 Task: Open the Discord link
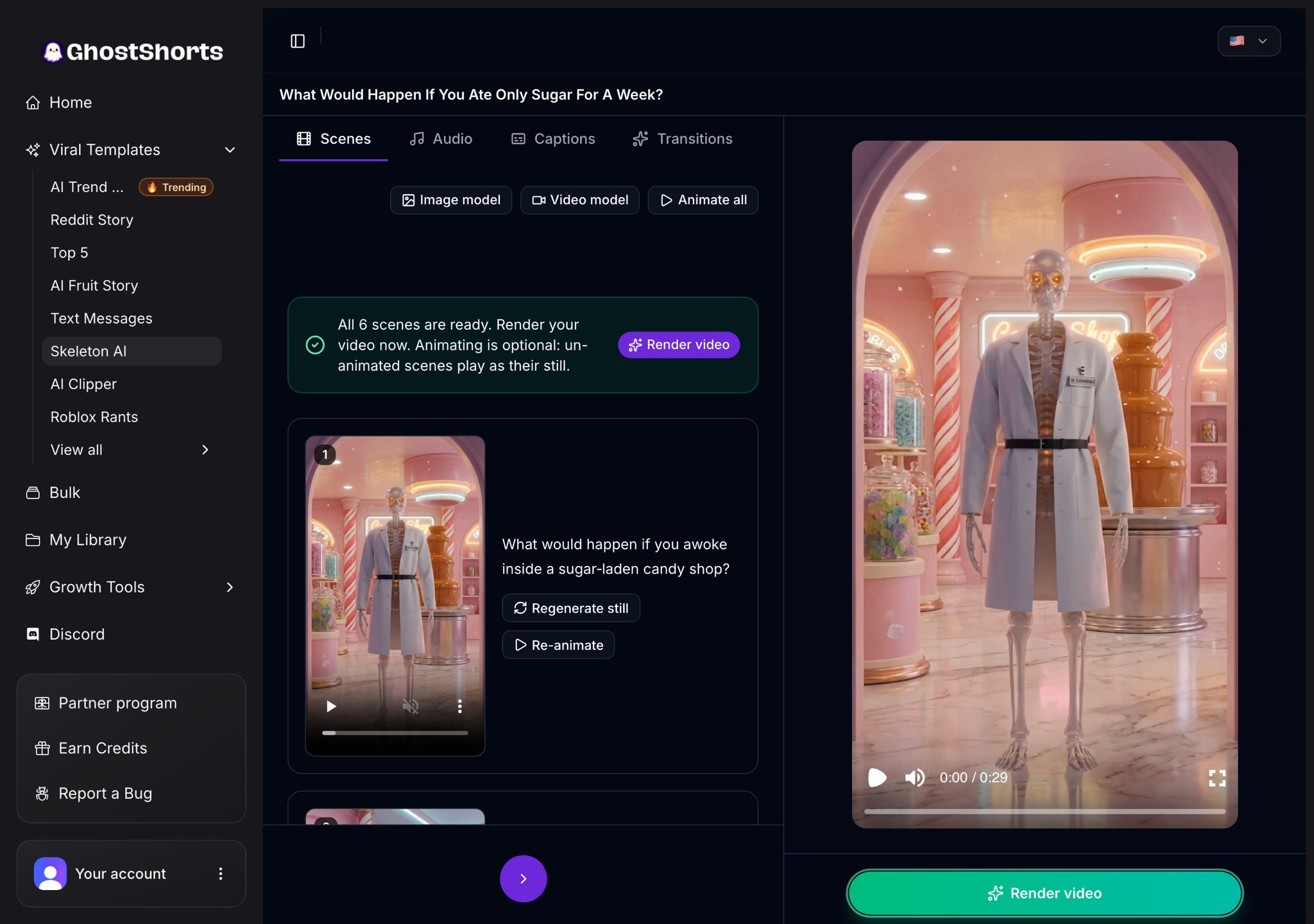[x=64, y=635]
